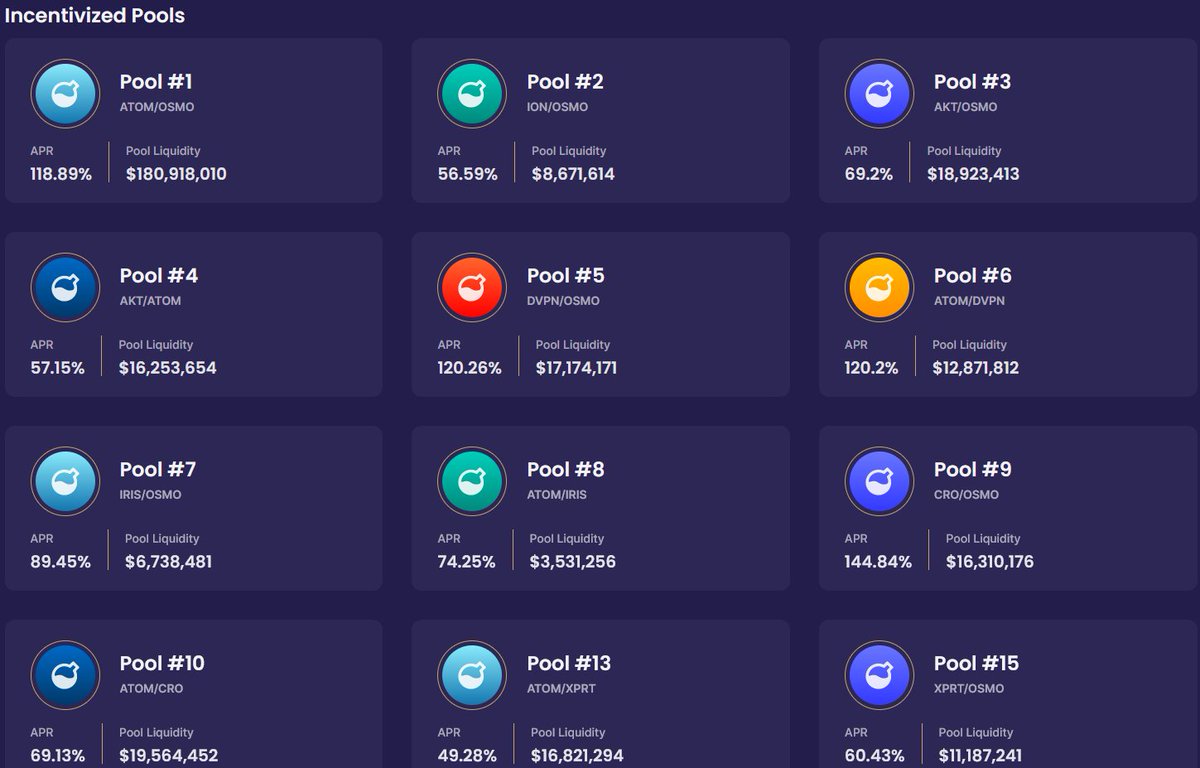
Task: Click the Pool #13 flask icon
Action: click(x=472, y=676)
